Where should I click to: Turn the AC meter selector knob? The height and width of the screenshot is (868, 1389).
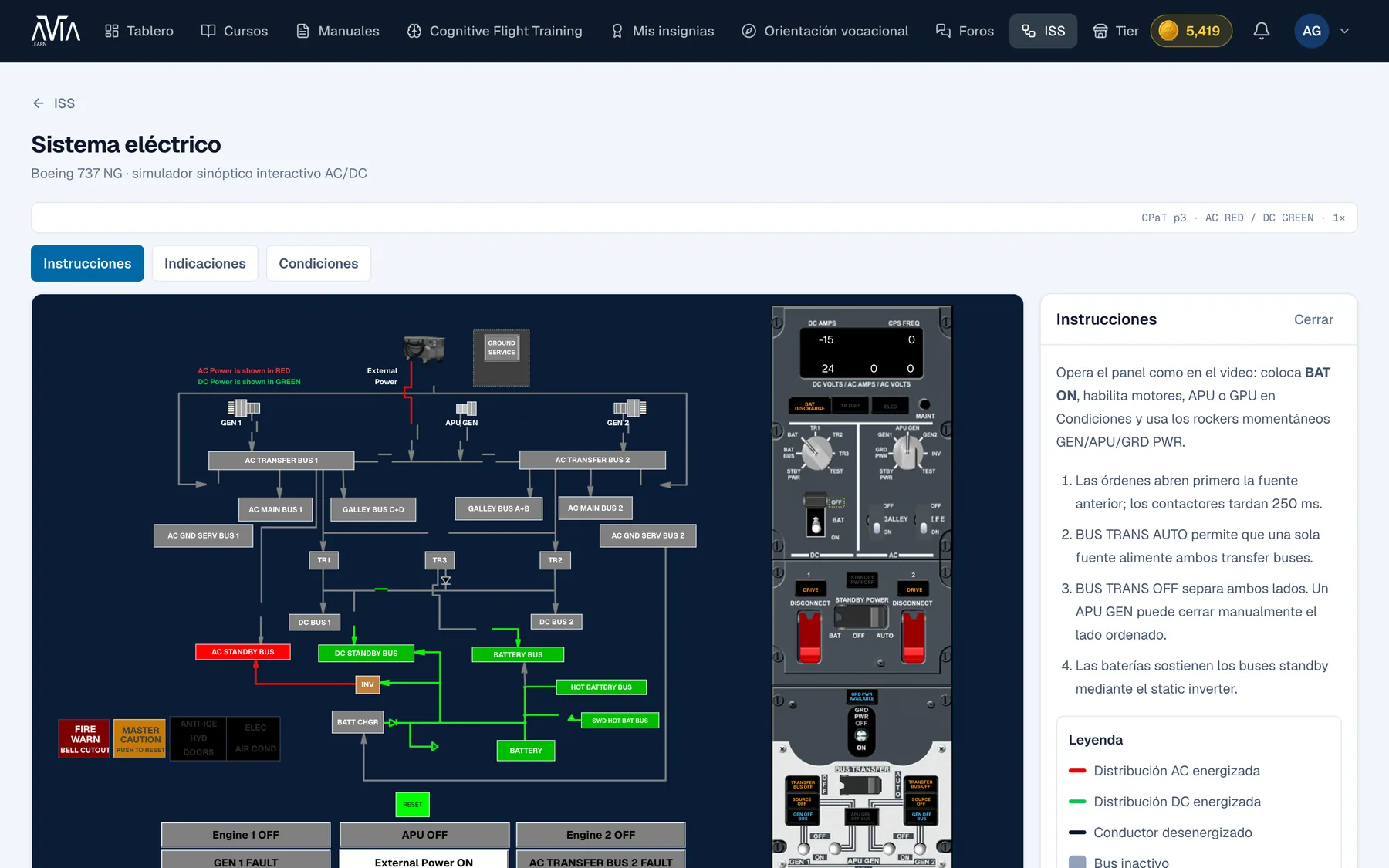[908, 453]
